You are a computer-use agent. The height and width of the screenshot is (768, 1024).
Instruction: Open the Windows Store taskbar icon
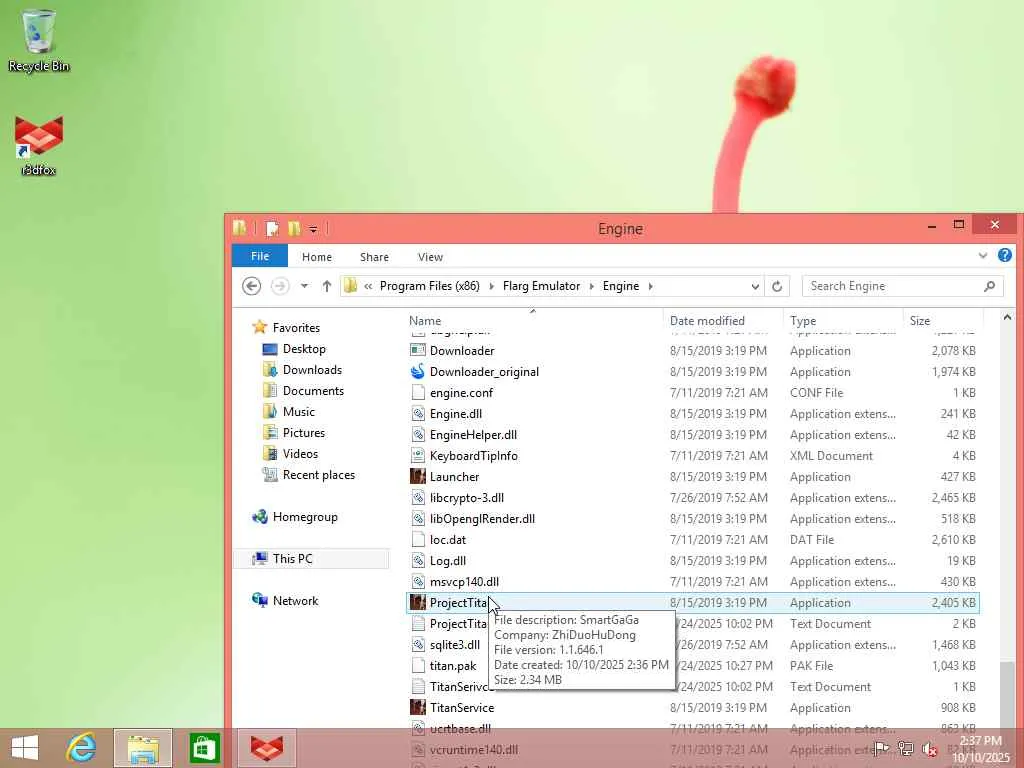click(x=204, y=748)
